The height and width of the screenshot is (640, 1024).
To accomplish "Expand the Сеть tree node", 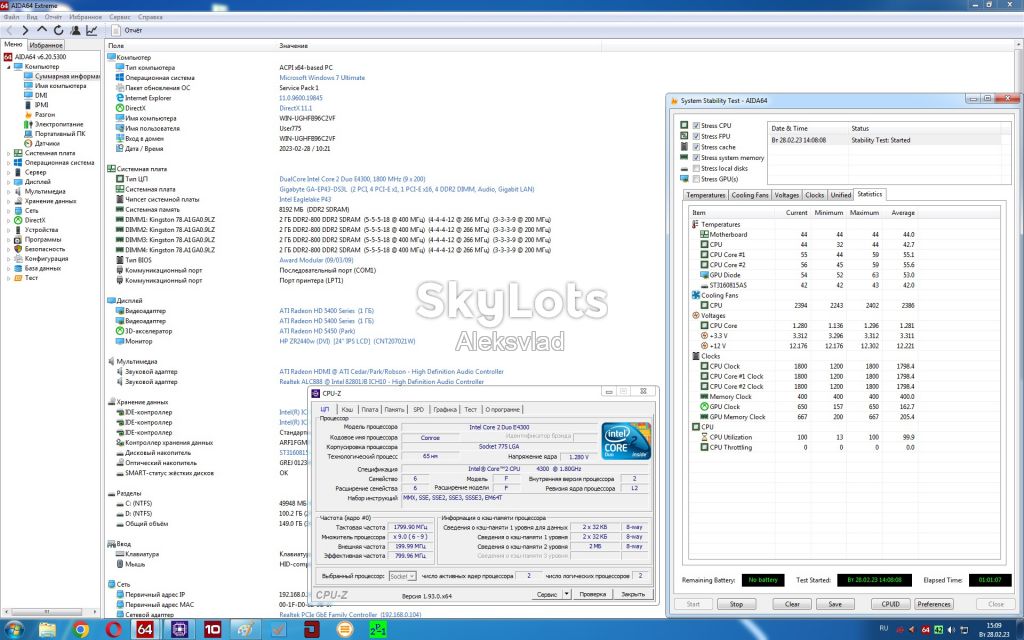I will click(9, 210).
